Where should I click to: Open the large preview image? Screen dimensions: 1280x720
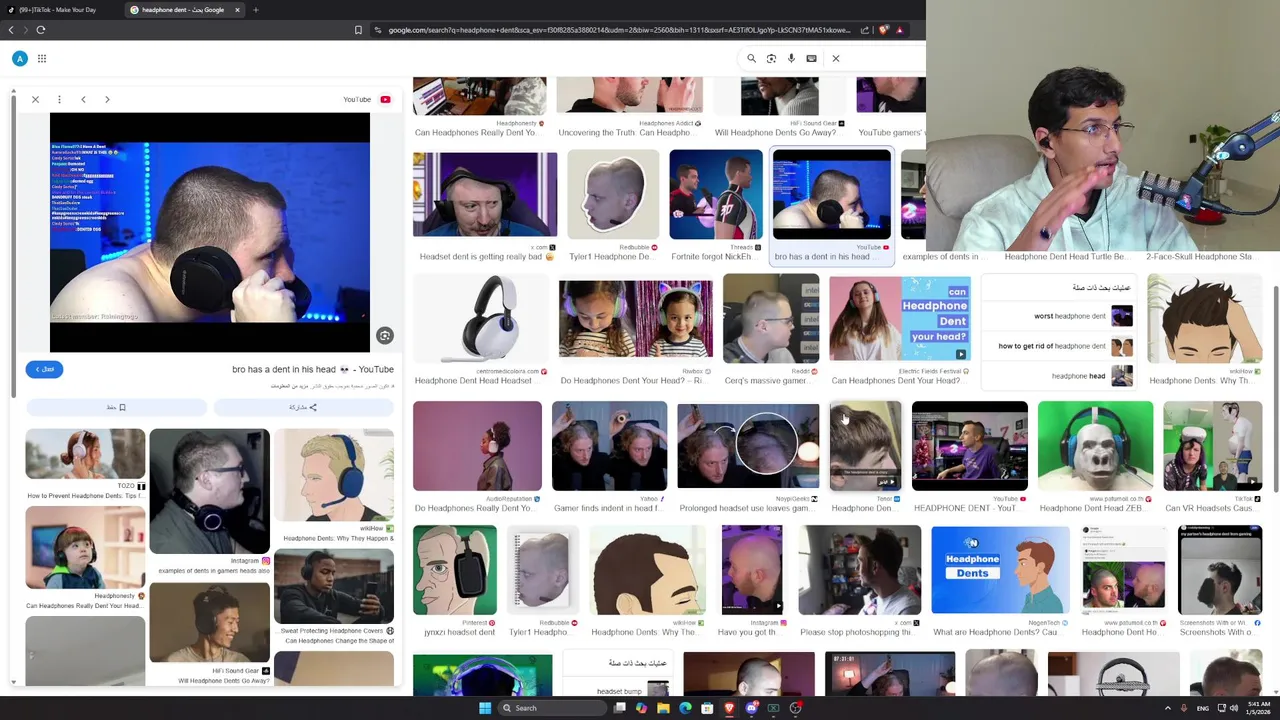pyautogui.click(x=210, y=232)
